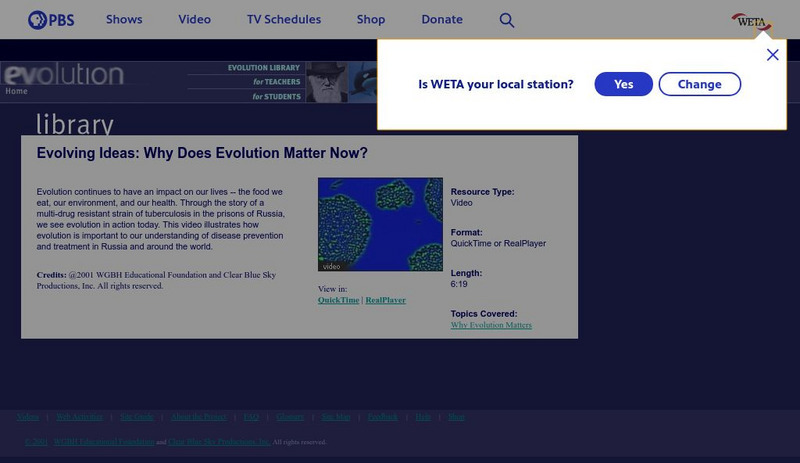Screen dimensions: 800x463
Task: Click WGBH Educational Foundation footer link
Action: pyautogui.click(x=104, y=442)
